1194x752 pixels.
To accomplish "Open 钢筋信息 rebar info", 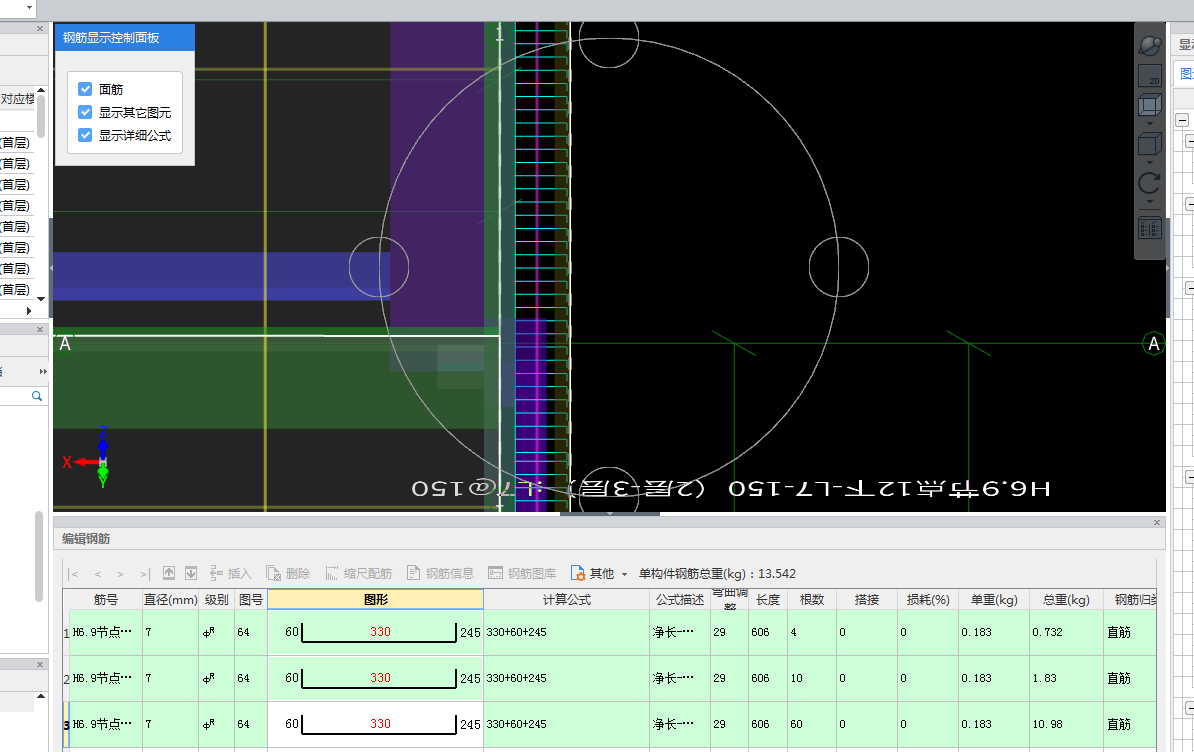I will coord(440,573).
